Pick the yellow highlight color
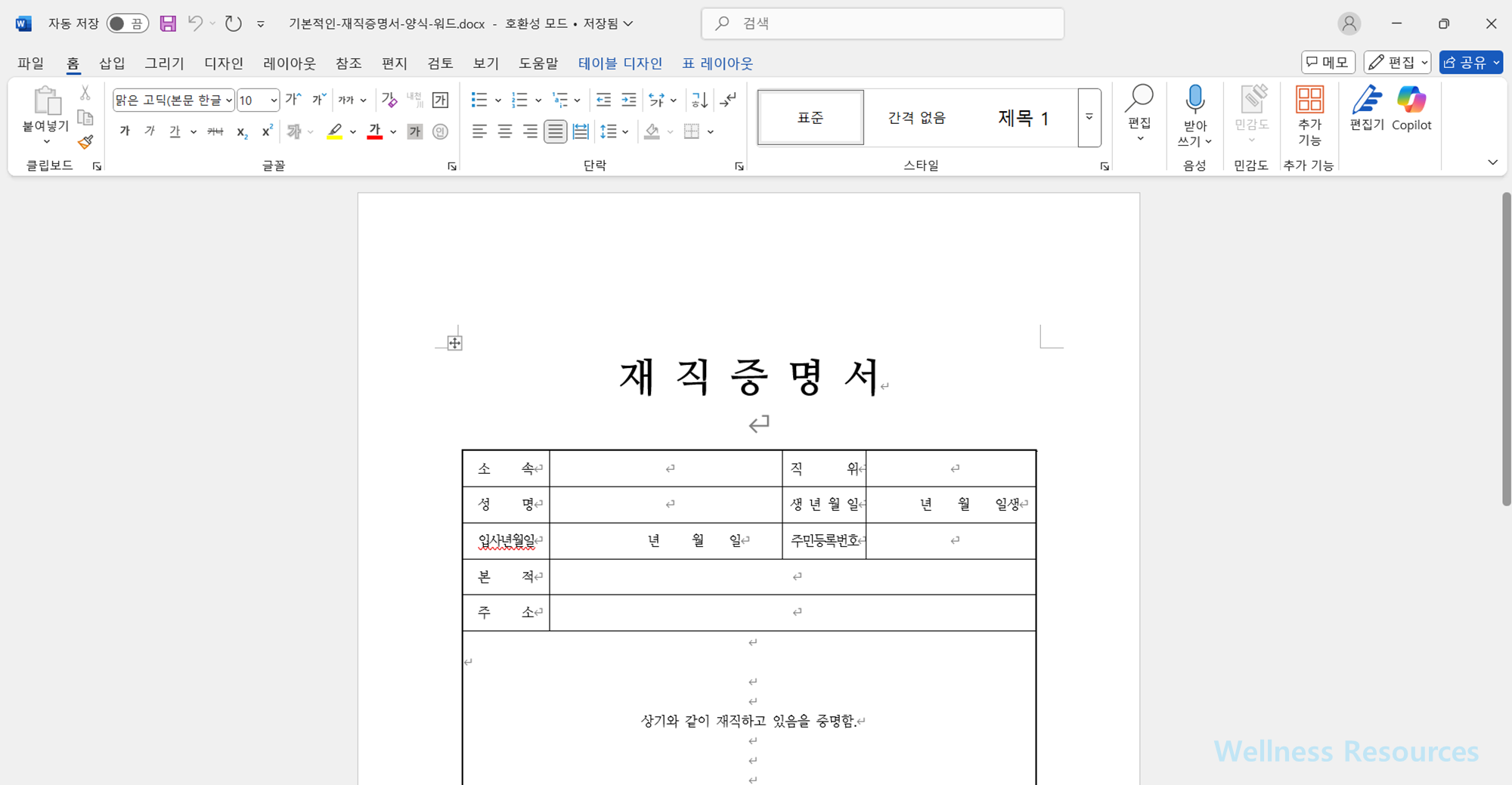 (335, 131)
